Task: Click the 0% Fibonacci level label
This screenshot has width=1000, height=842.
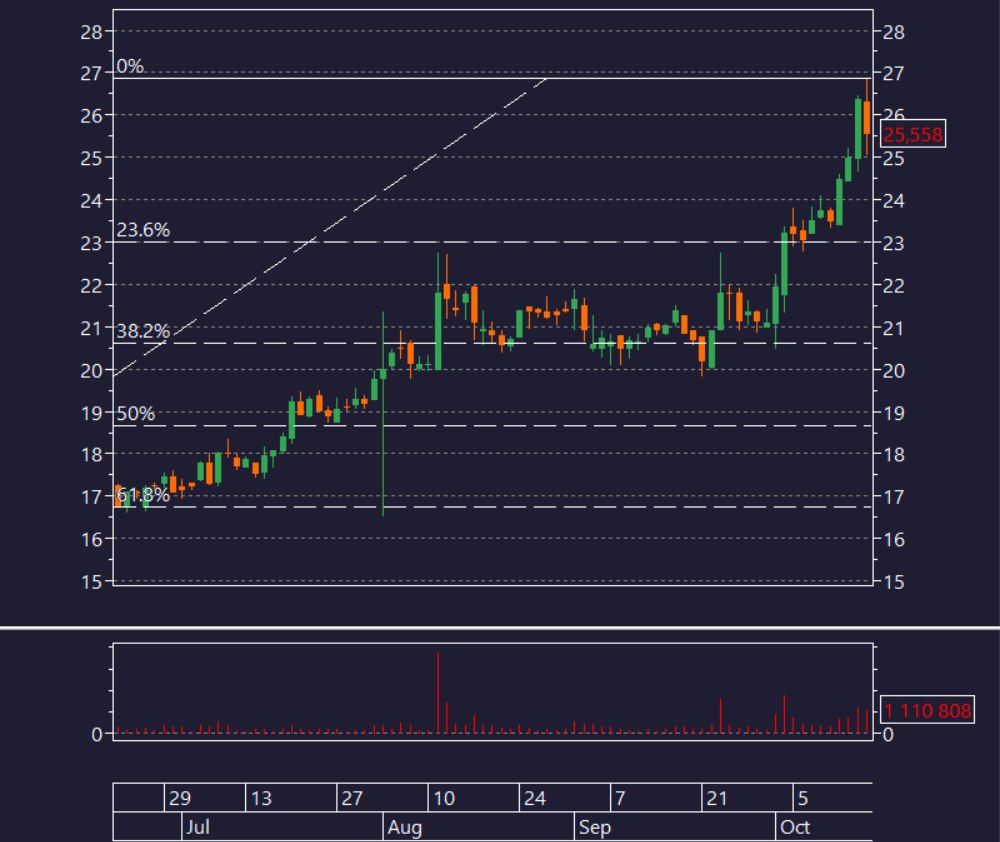Action: [130, 66]
